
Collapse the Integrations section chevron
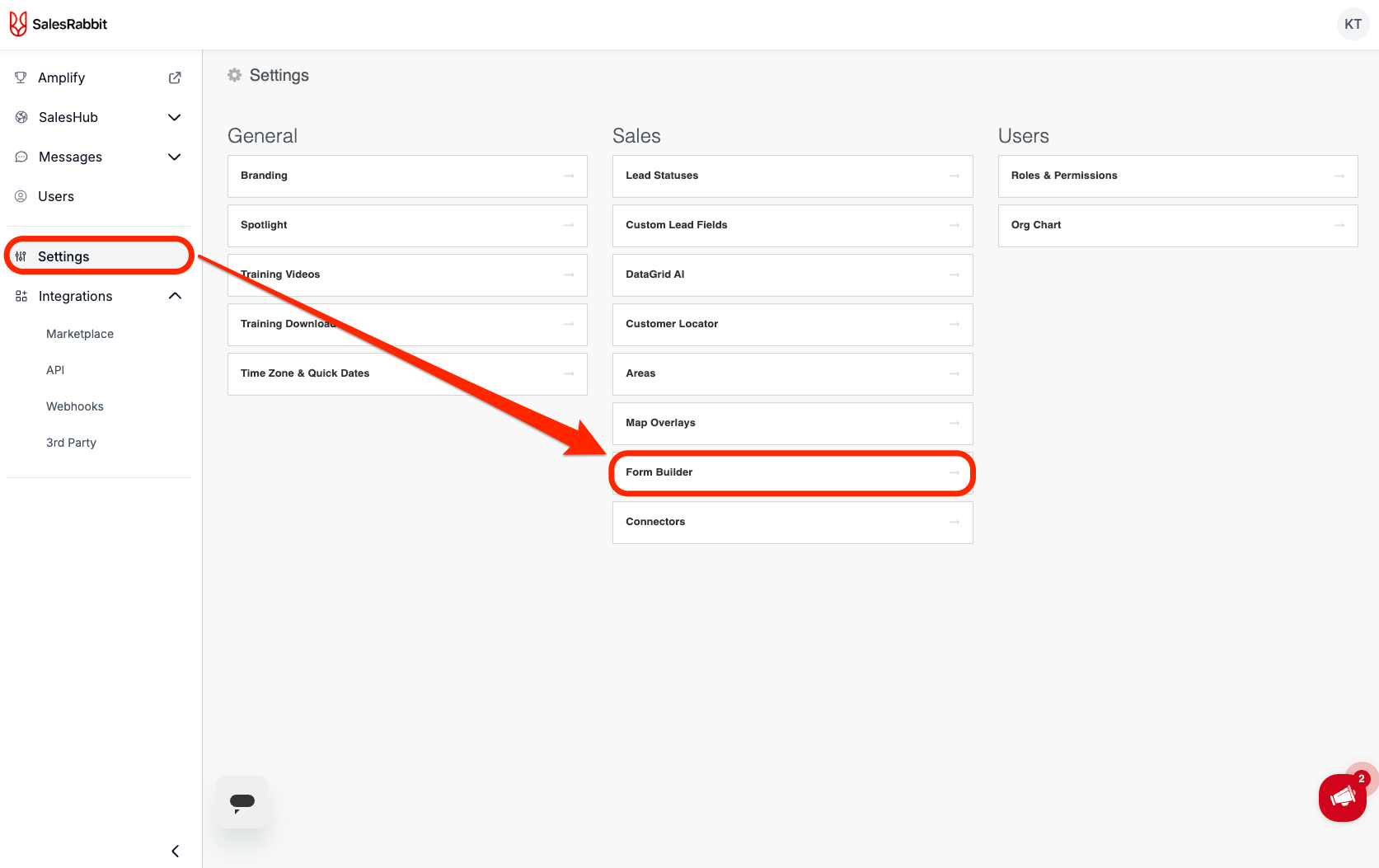click(175, 296)
